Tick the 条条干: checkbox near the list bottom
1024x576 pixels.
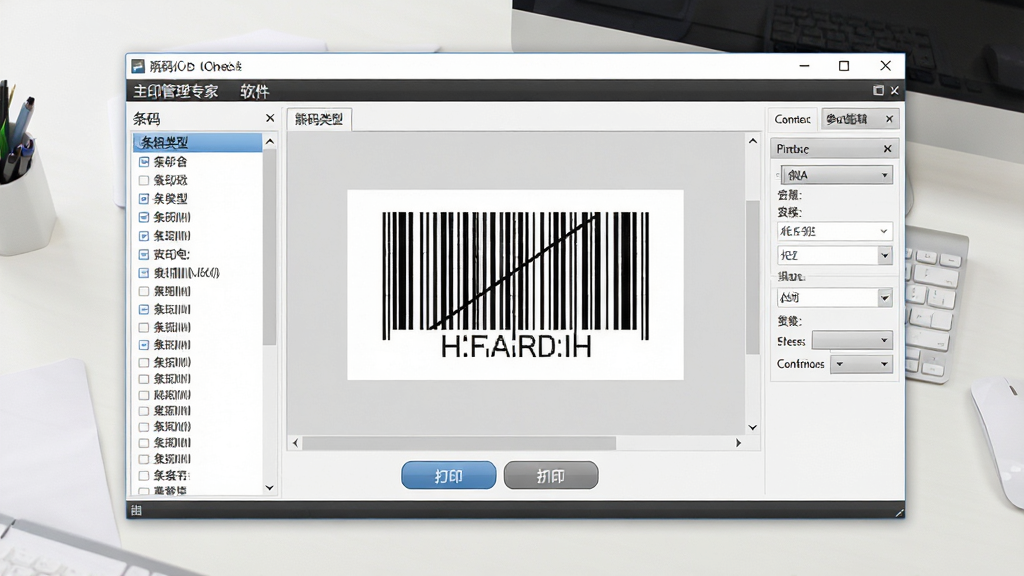tap(144, 475)
